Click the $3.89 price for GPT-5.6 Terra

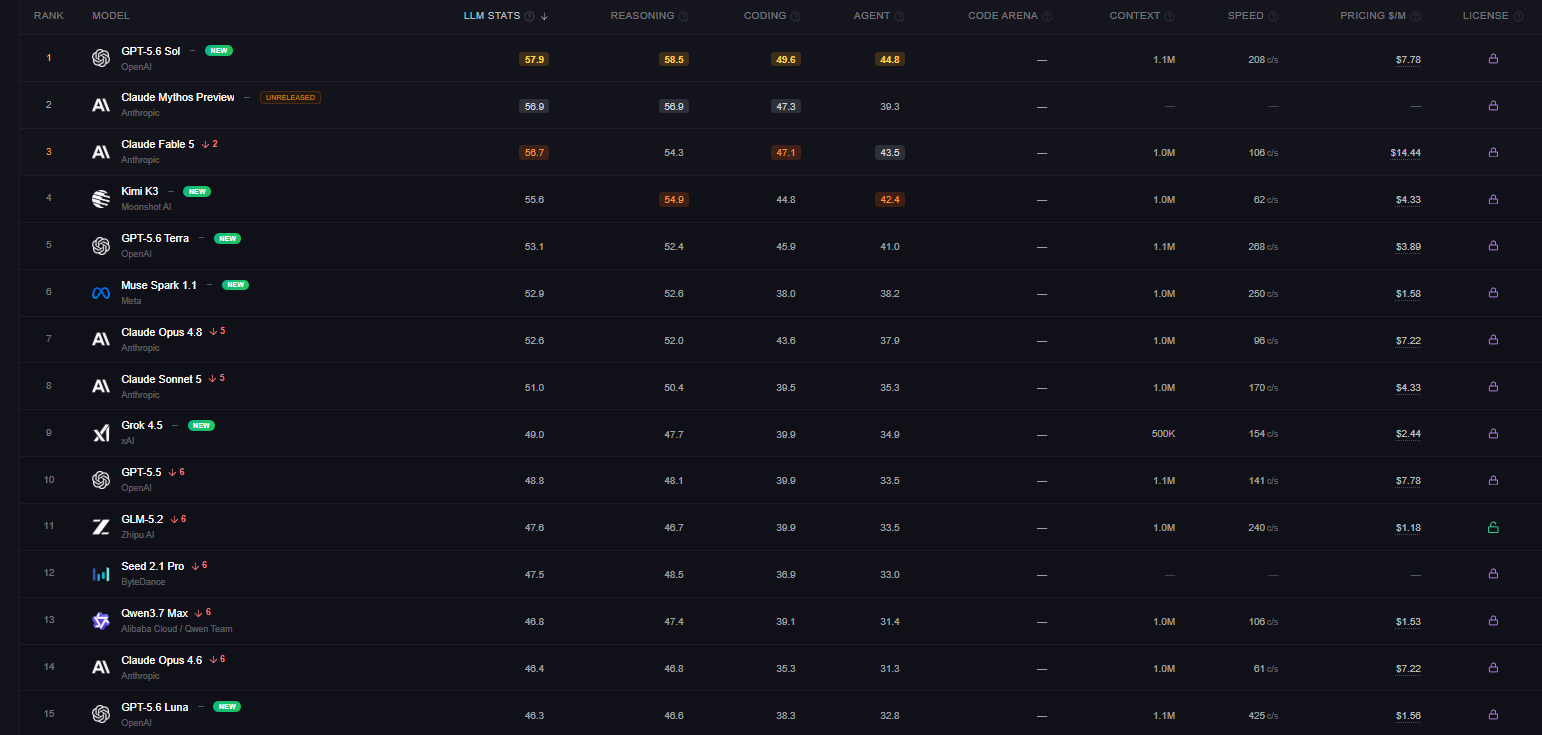[x=1408, y=247]
